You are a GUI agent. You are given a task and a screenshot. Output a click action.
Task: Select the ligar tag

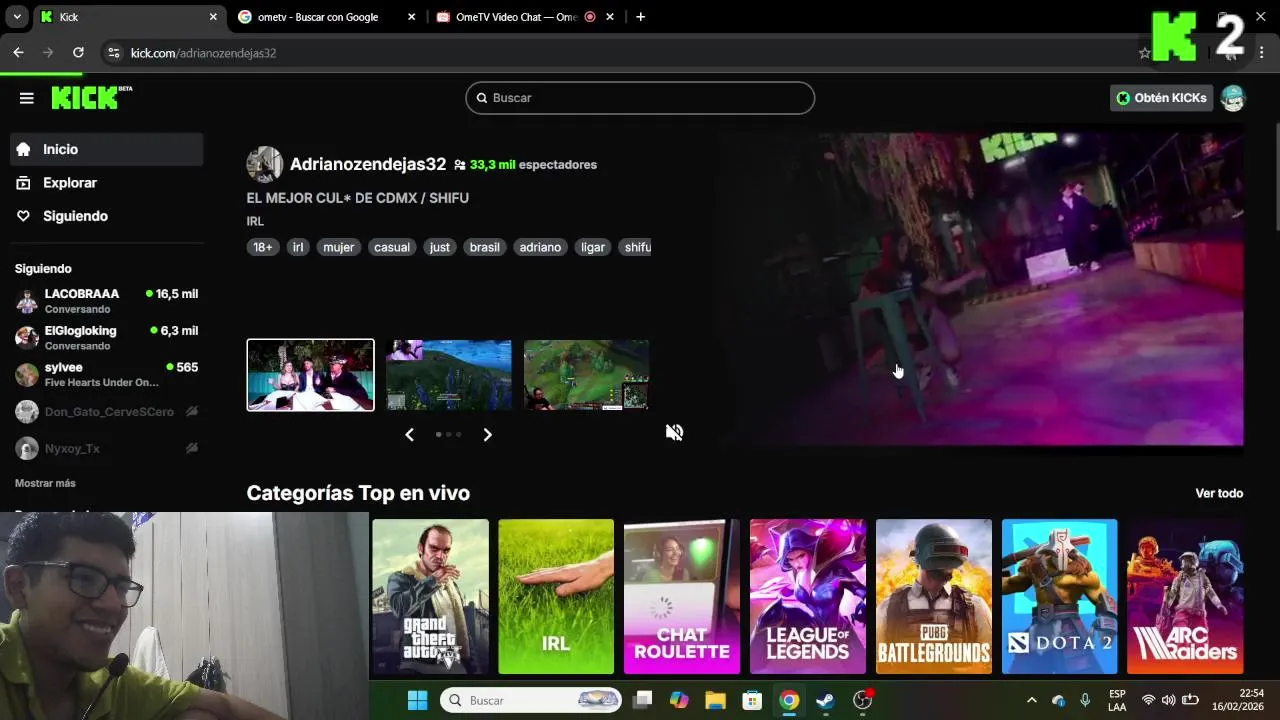coord(593,247)
